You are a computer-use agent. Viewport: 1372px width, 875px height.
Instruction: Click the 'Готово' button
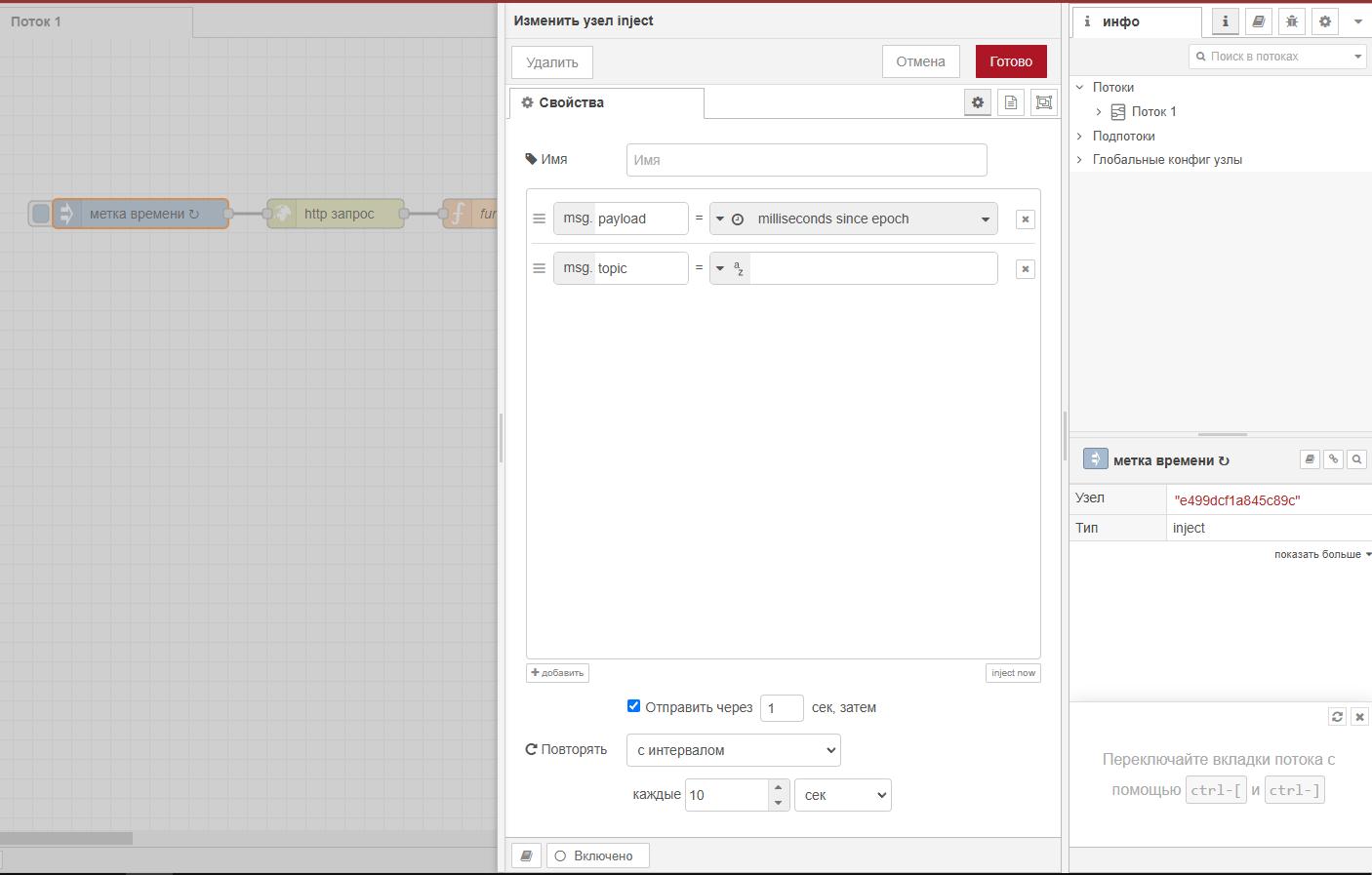pyautogui.click(x=1010, y=61)
